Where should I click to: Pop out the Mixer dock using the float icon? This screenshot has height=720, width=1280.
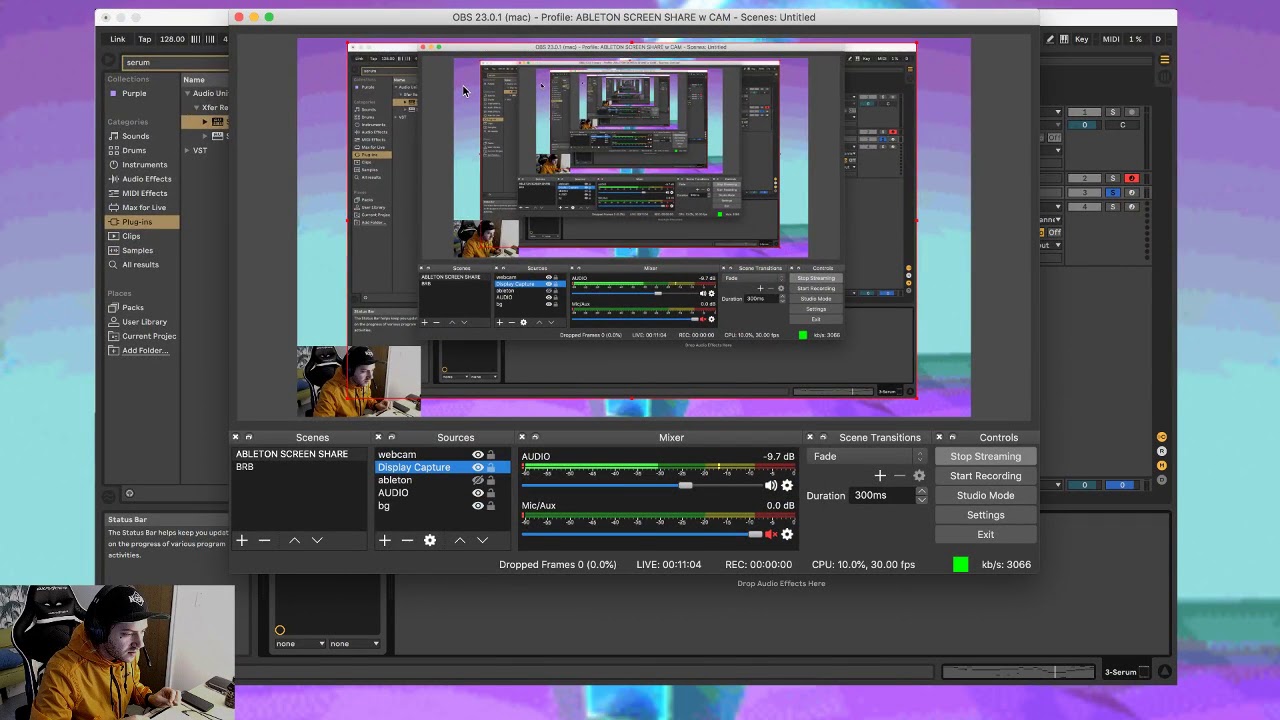[535, 437]
